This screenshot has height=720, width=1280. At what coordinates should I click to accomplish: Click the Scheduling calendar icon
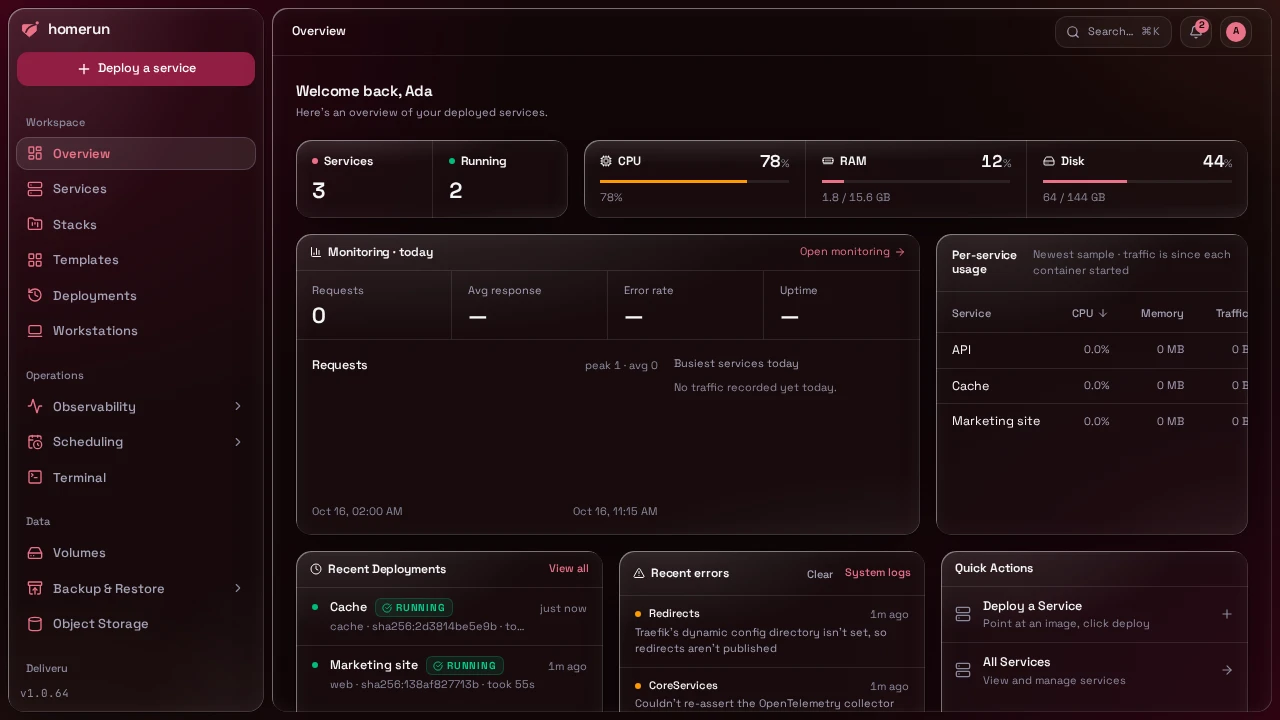click(35, 442)
